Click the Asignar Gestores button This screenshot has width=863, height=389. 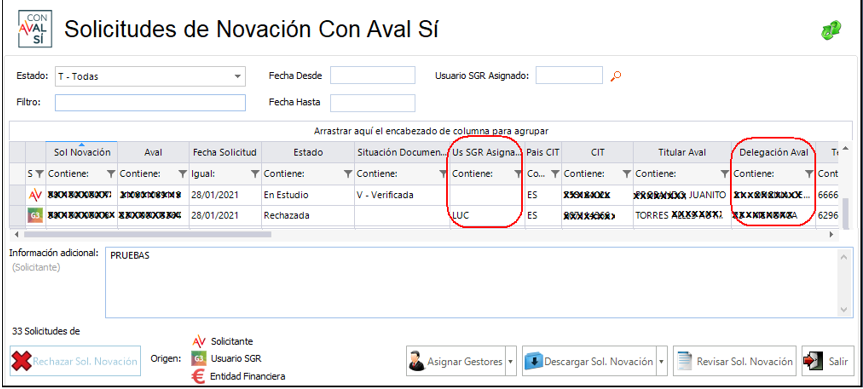tap(456, 361)
